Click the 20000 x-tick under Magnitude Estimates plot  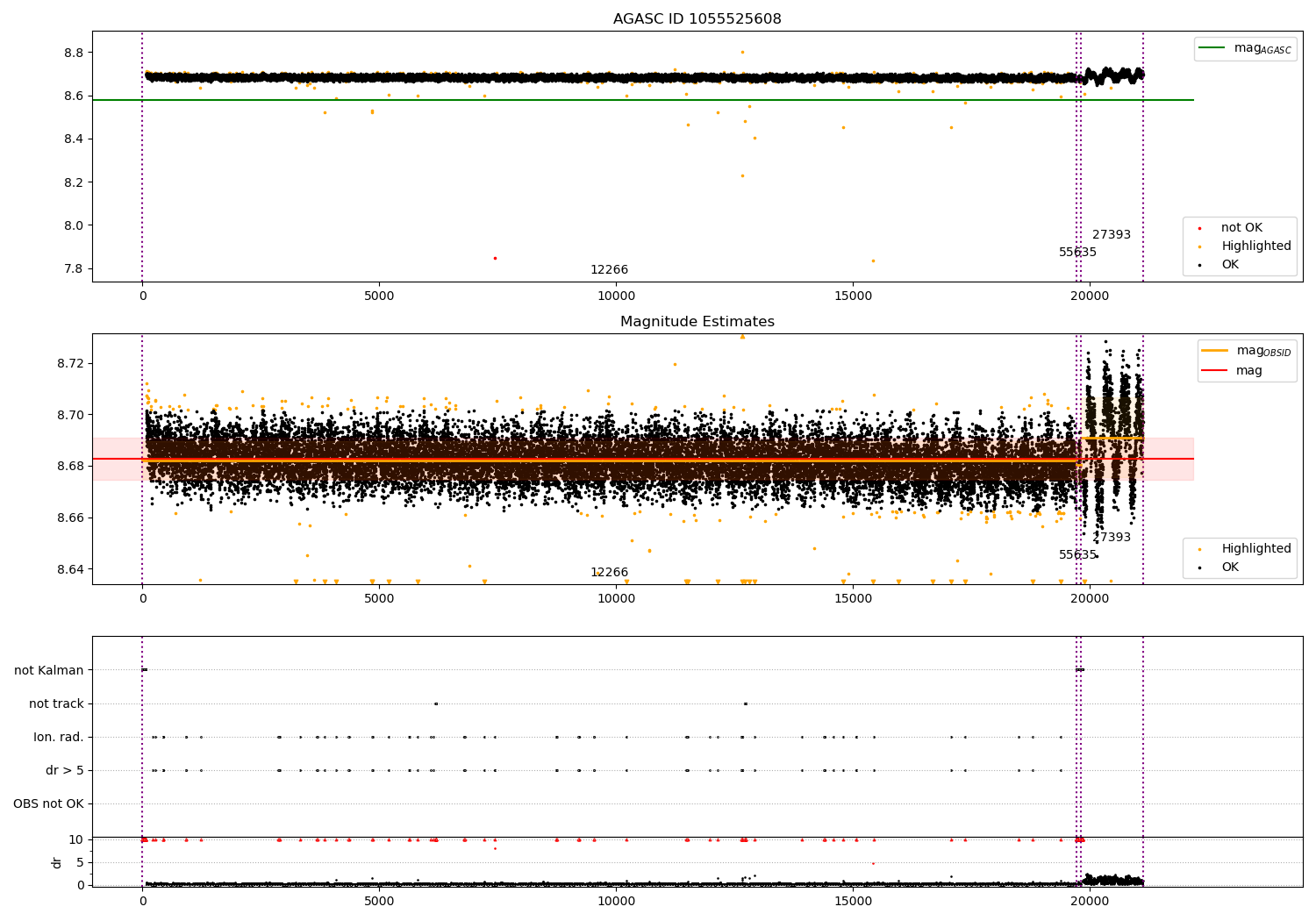click(x=1090, y=599)
